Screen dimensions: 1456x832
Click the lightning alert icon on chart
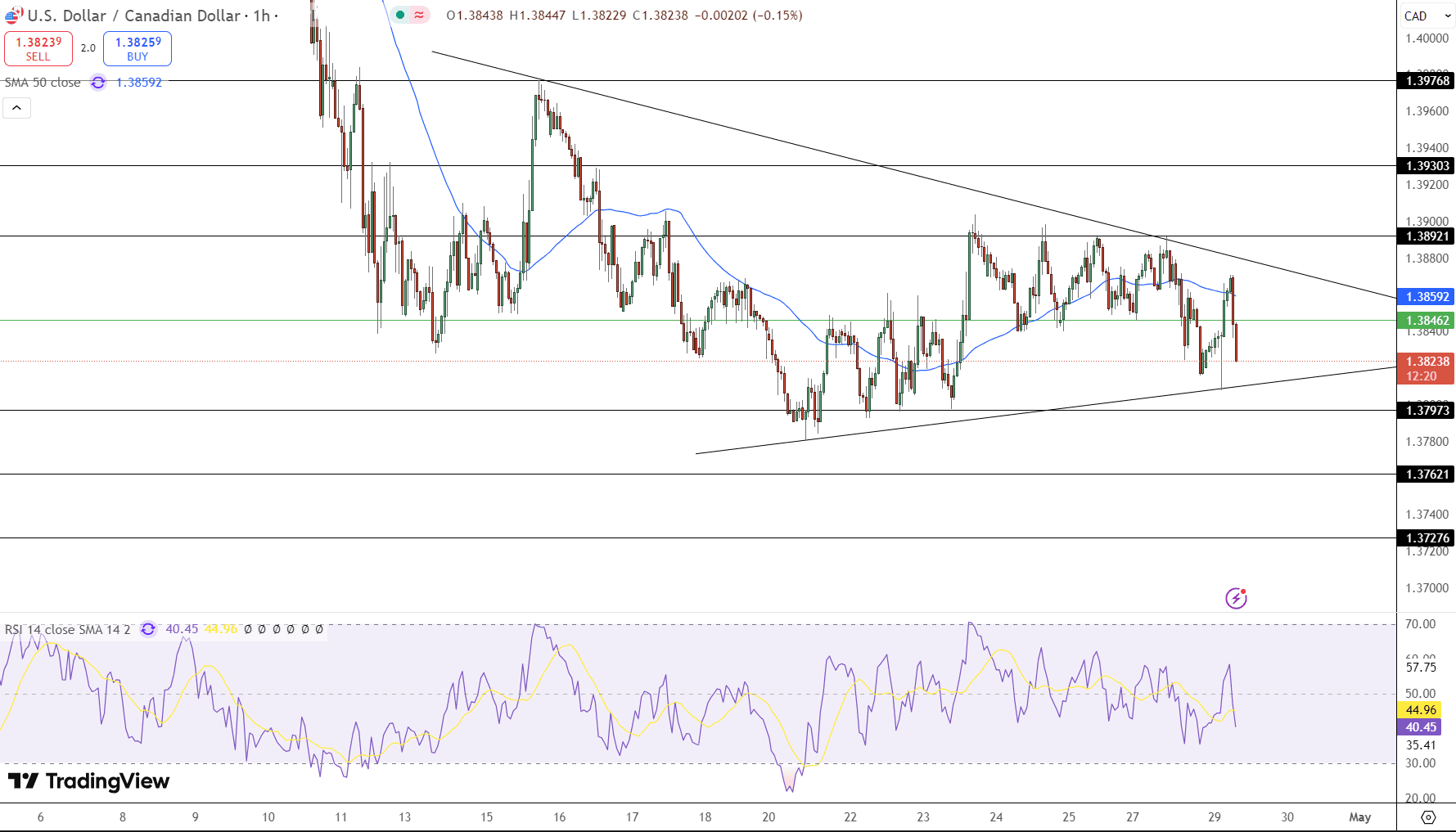point(1236,598)
